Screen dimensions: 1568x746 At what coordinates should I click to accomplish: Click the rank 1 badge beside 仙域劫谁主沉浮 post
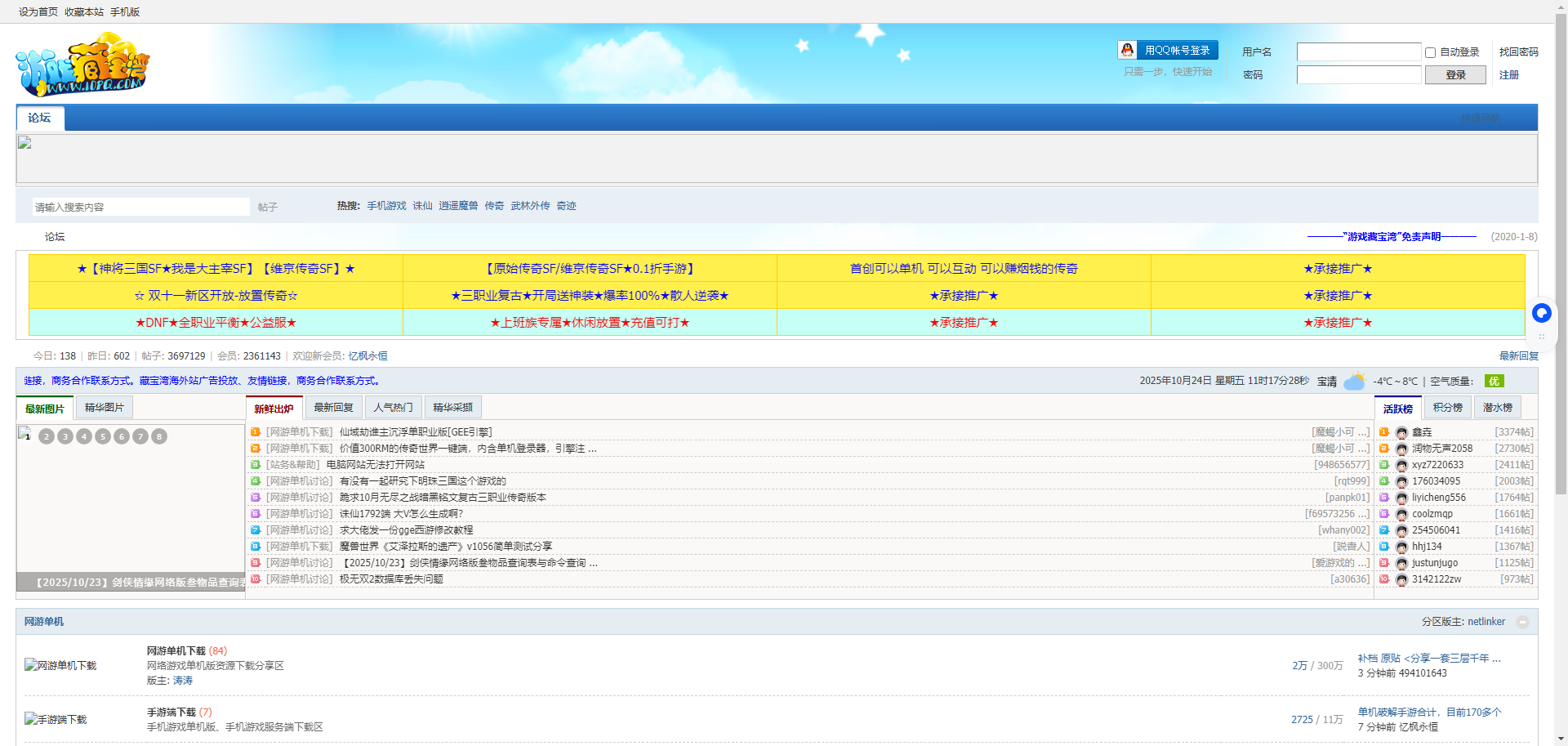click(256, 432)
